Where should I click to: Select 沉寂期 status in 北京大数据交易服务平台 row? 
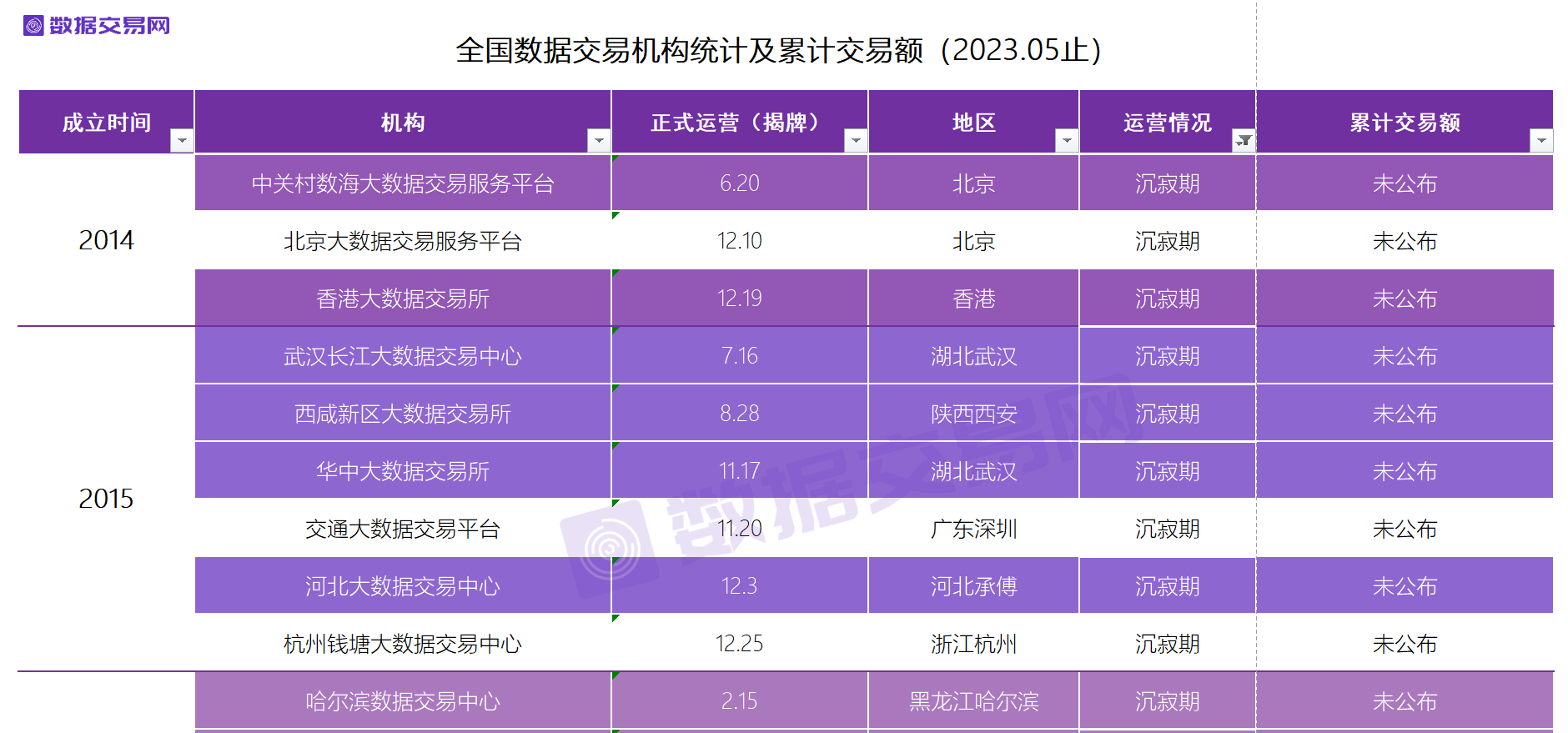[1168, 241]
